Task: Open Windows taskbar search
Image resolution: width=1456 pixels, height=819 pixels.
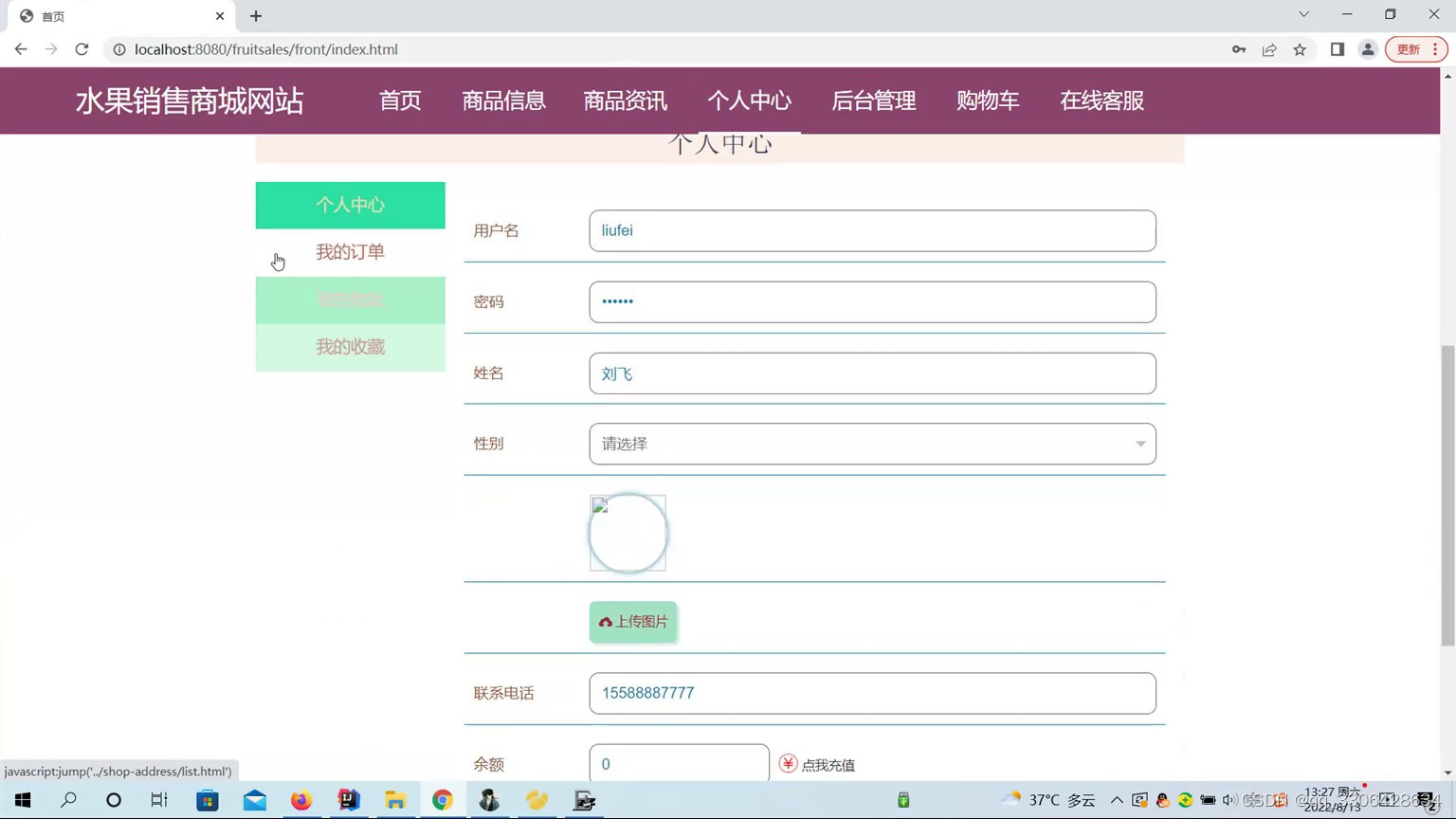Action: pos(68,800)
